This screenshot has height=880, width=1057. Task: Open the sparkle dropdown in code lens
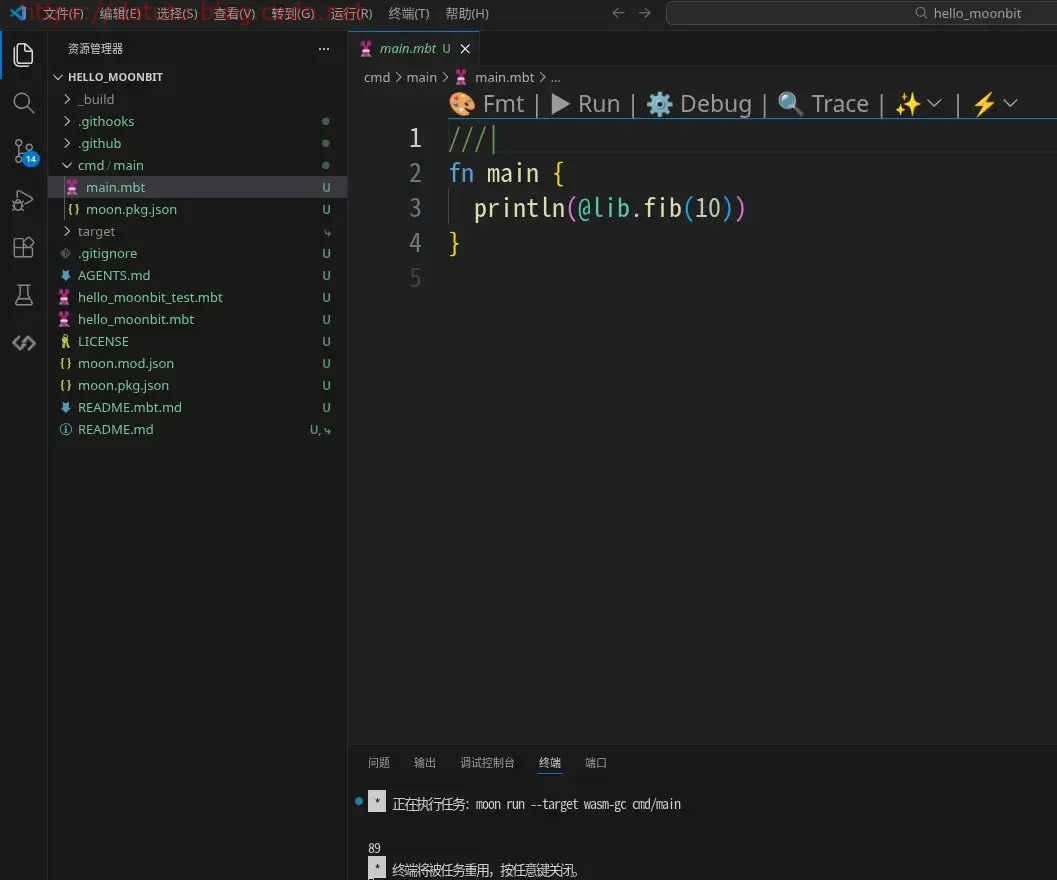918,104
